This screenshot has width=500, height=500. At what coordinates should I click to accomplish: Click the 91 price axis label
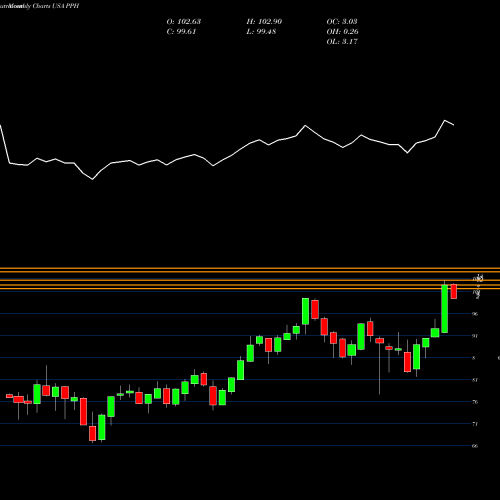475,336
